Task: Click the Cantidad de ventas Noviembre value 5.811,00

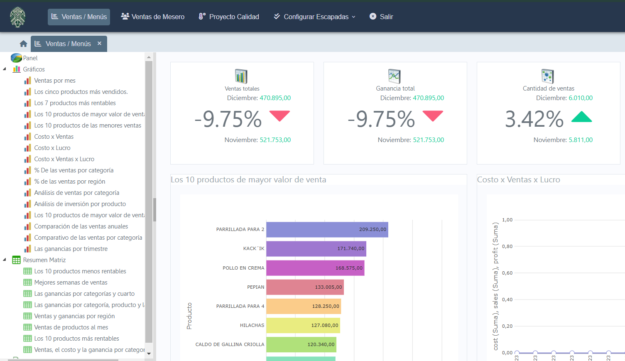Action: point(580,140)
